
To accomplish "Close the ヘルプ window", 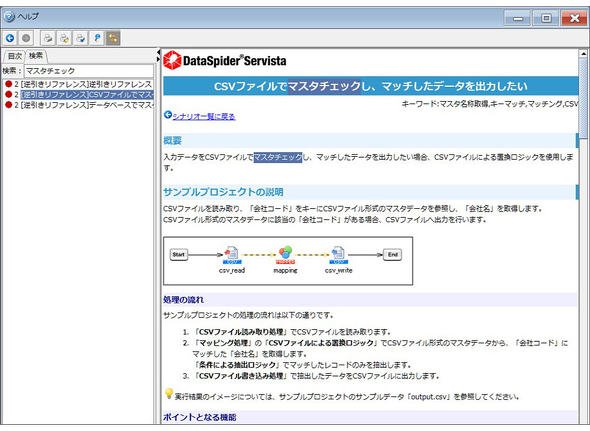I will point(574,18).
